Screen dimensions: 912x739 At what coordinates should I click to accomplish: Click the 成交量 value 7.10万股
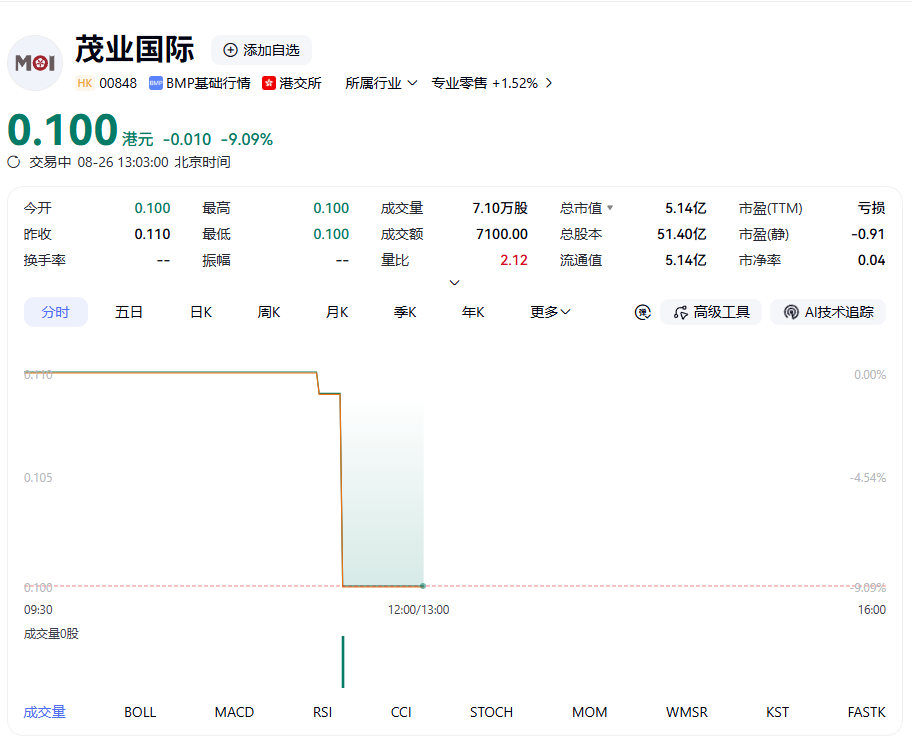500,208
